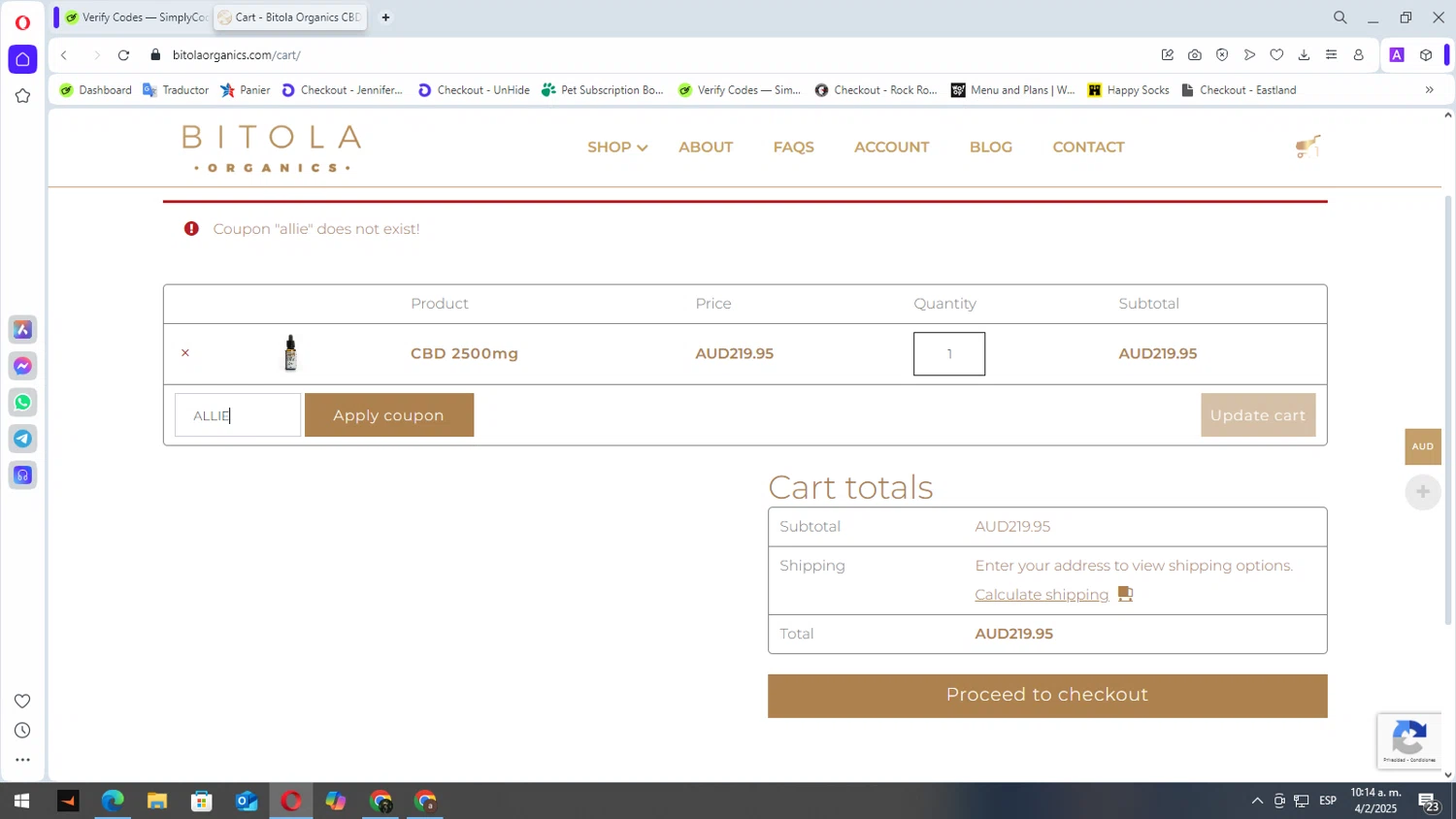Click Proceed to checkout
This screenshot has width=1456, height=819.
coord(1047,696)
